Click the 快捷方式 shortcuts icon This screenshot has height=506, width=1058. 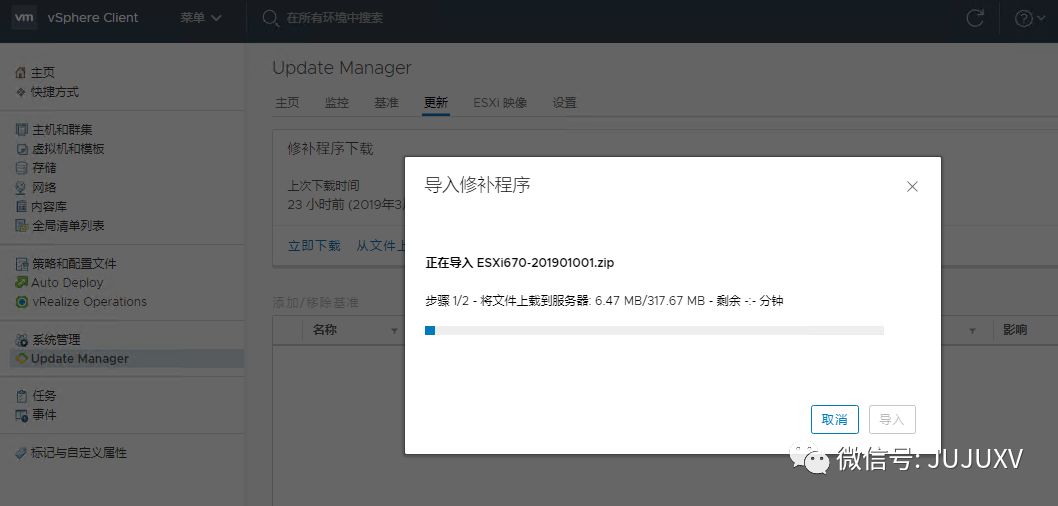pos(21,92)
